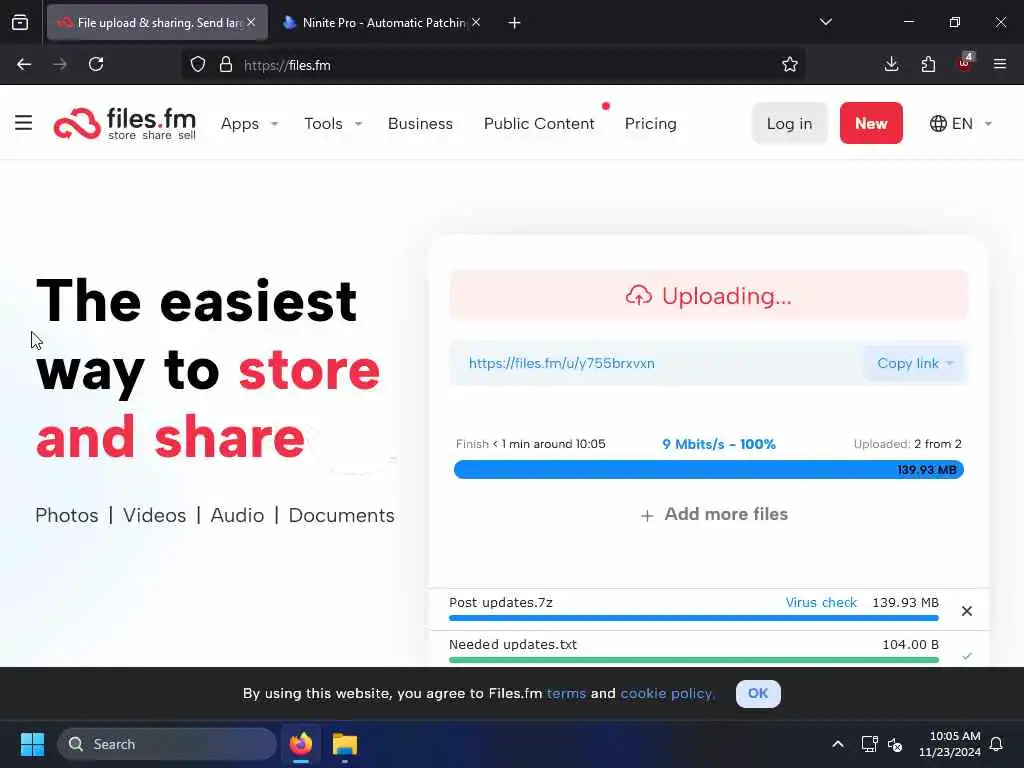Click the Firefox taskbar icon
Image resolution: width=1024 pixels, height=768 pixels.
click(301, 744)
